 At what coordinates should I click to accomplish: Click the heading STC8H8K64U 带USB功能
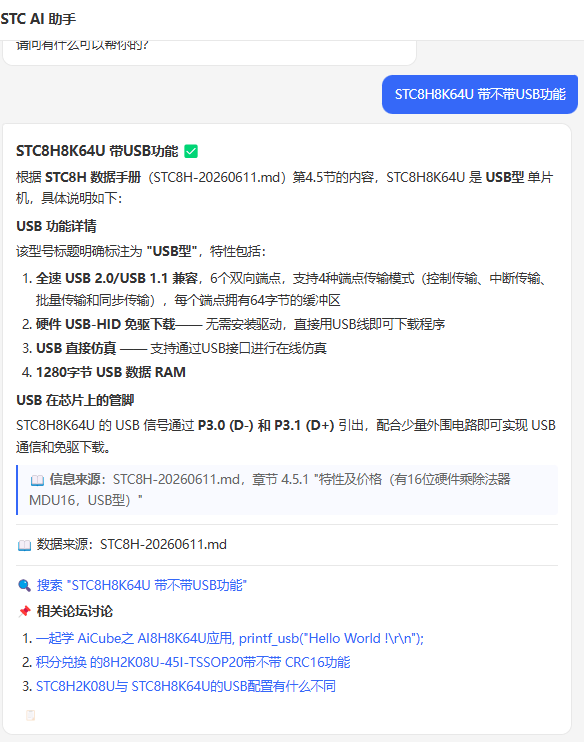pyautogui.click(x=97, y=151)
